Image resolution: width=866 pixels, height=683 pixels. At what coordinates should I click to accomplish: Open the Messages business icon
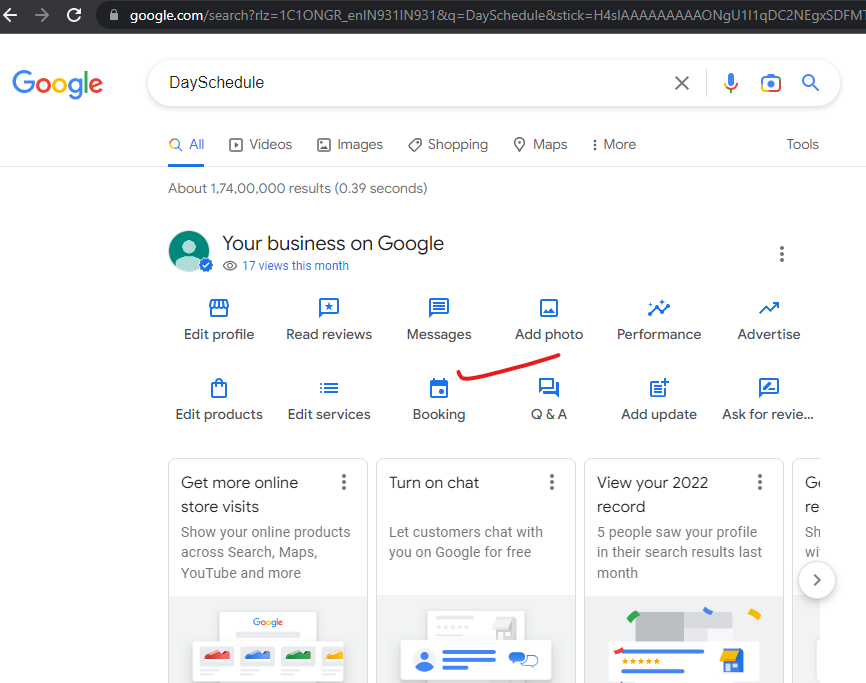tap(438, 309)
